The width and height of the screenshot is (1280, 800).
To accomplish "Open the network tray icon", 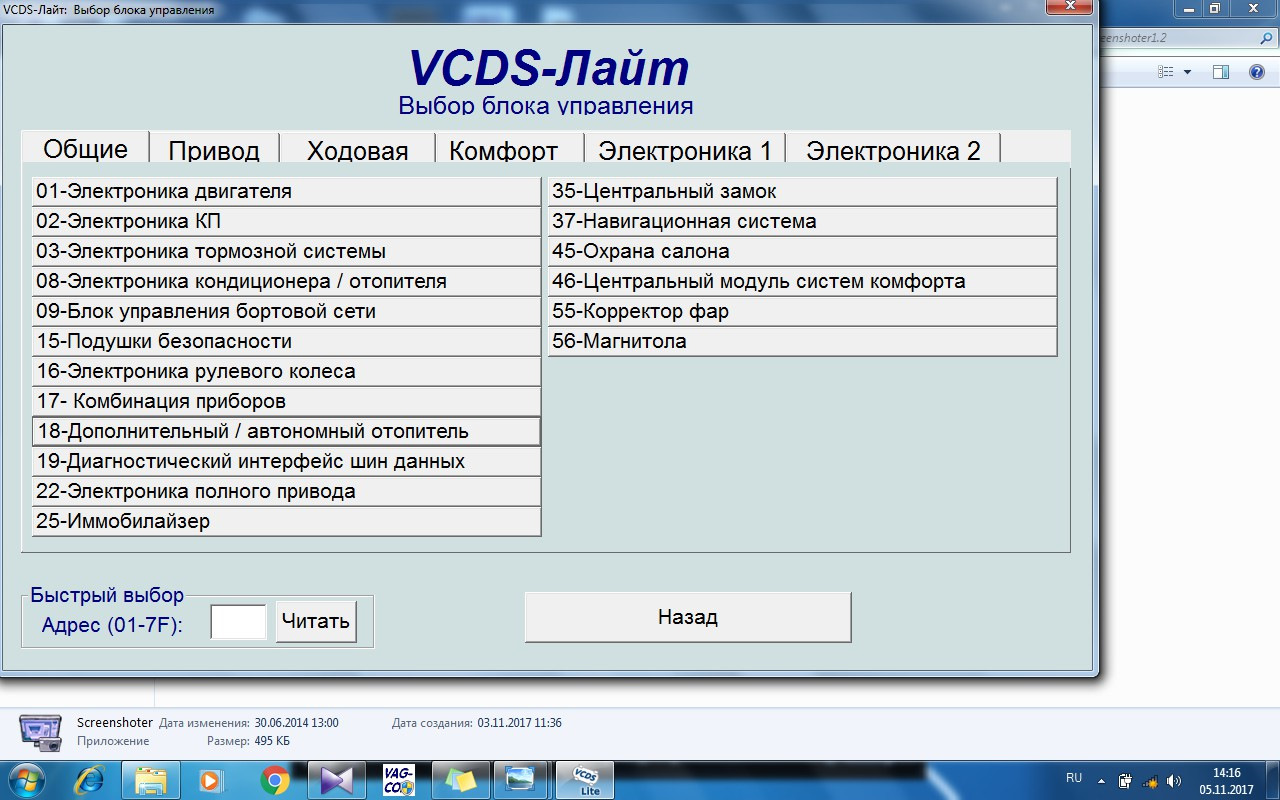I will point(1150,780).
